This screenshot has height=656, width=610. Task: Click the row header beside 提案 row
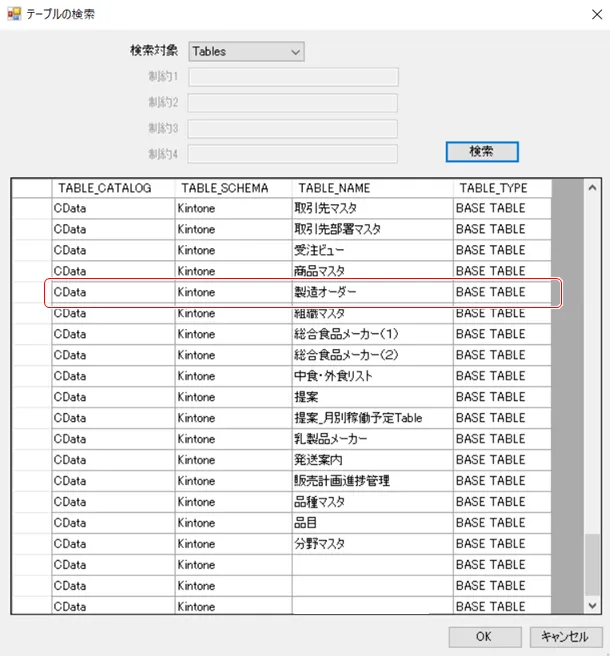[31, 397]
